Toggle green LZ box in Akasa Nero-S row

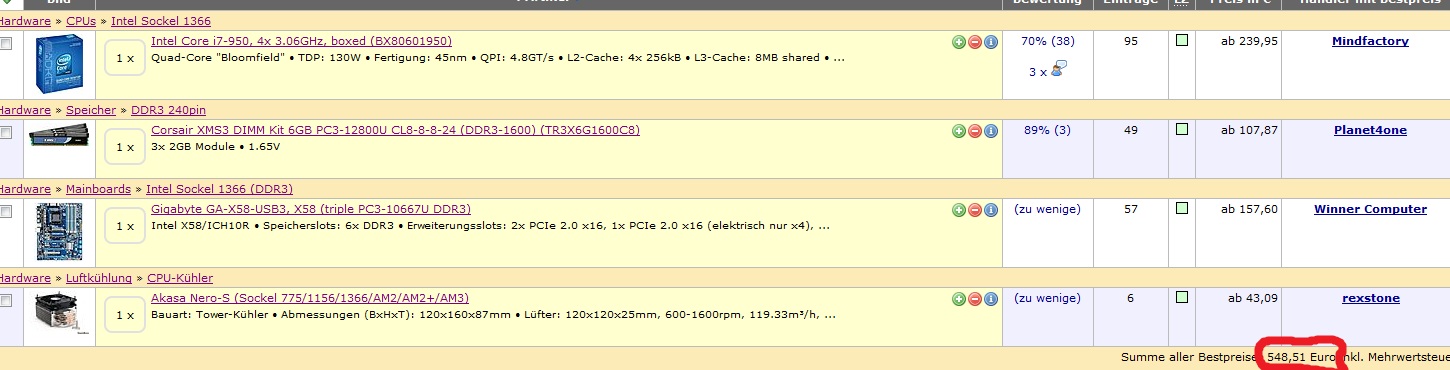tap(1182, 298)
